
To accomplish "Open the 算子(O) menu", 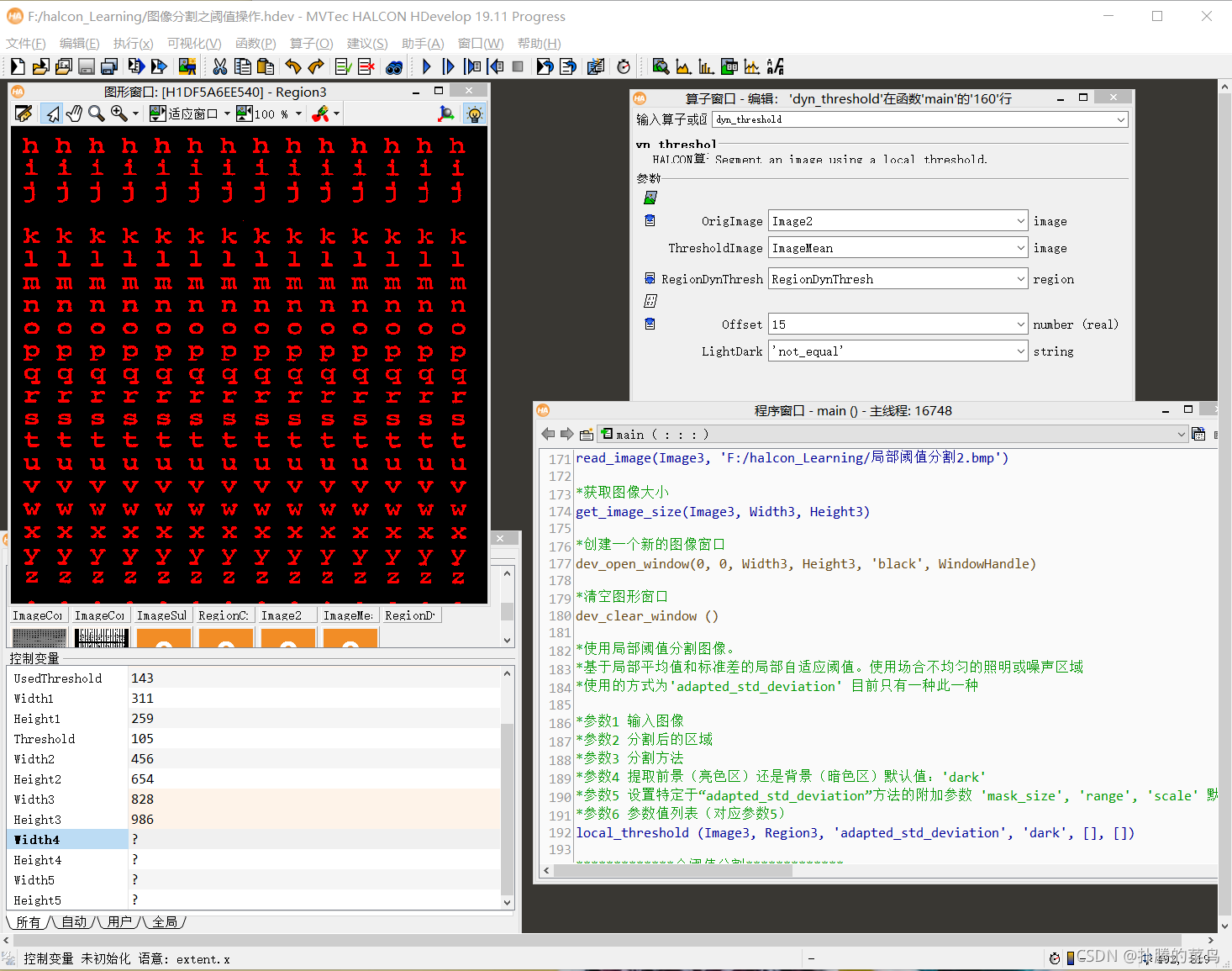I will pos(312,43).
